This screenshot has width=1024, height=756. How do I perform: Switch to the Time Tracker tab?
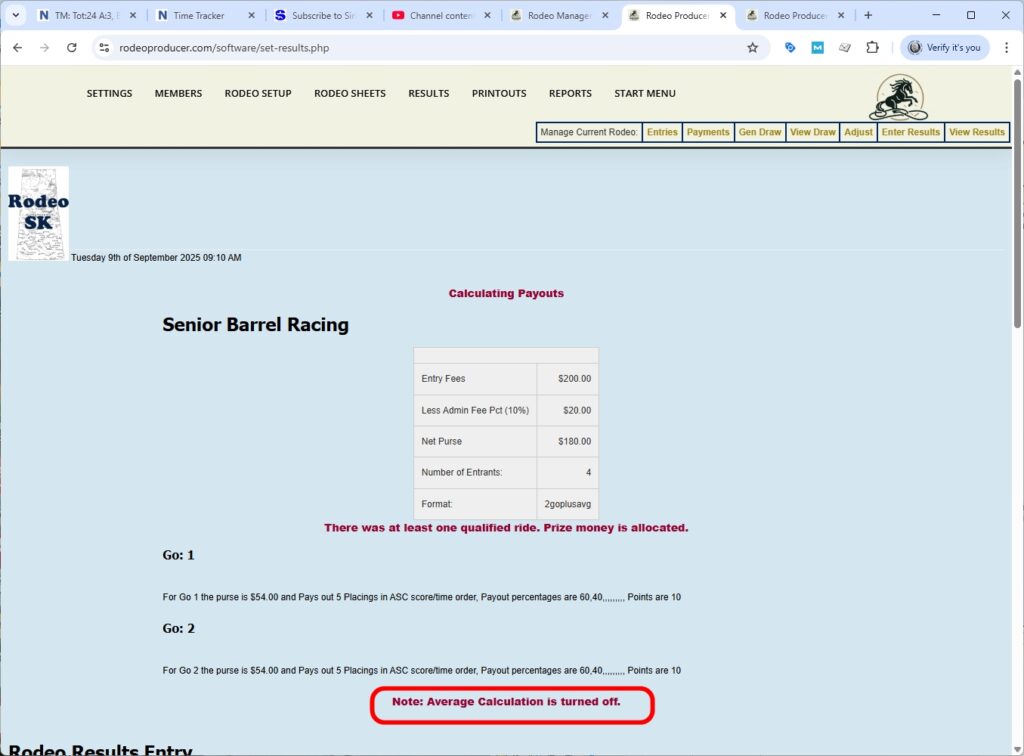click(198, 15)
